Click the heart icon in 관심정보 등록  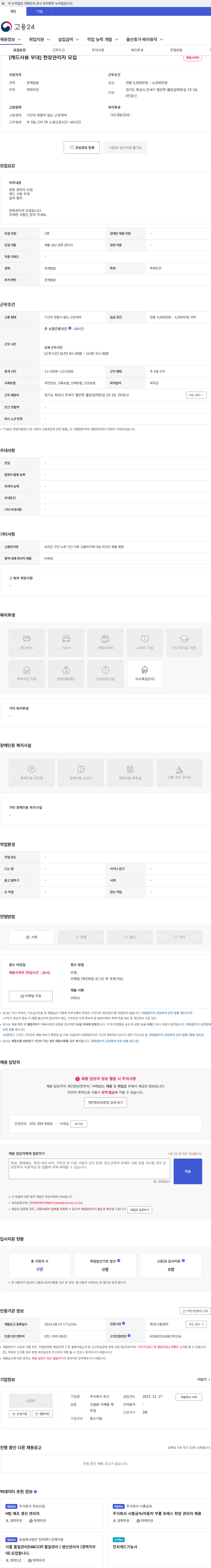72,147
